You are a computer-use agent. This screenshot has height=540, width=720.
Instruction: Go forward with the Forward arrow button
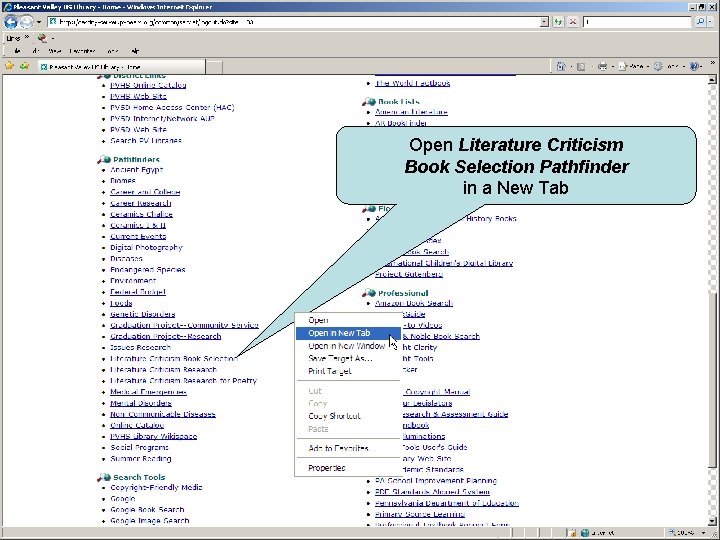(27, 22)
